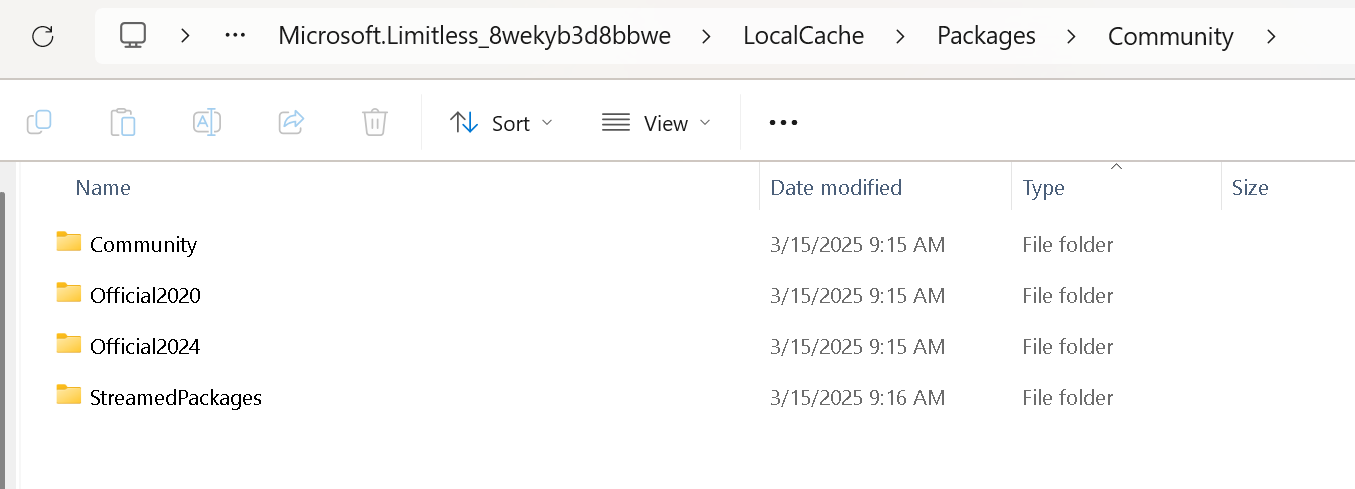Navigate to LocalCache breadcrumb
Viewport: 1355px width, 489px height.
803,36
